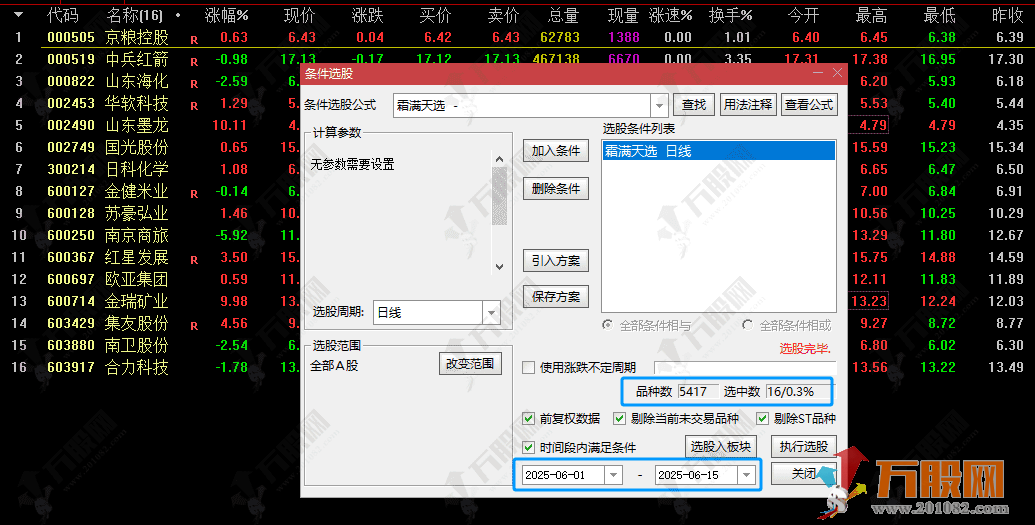Click scroll down arrow in 计算参数 panel
The width and height of the screenshot is (1035, 525).
point(500,267)
